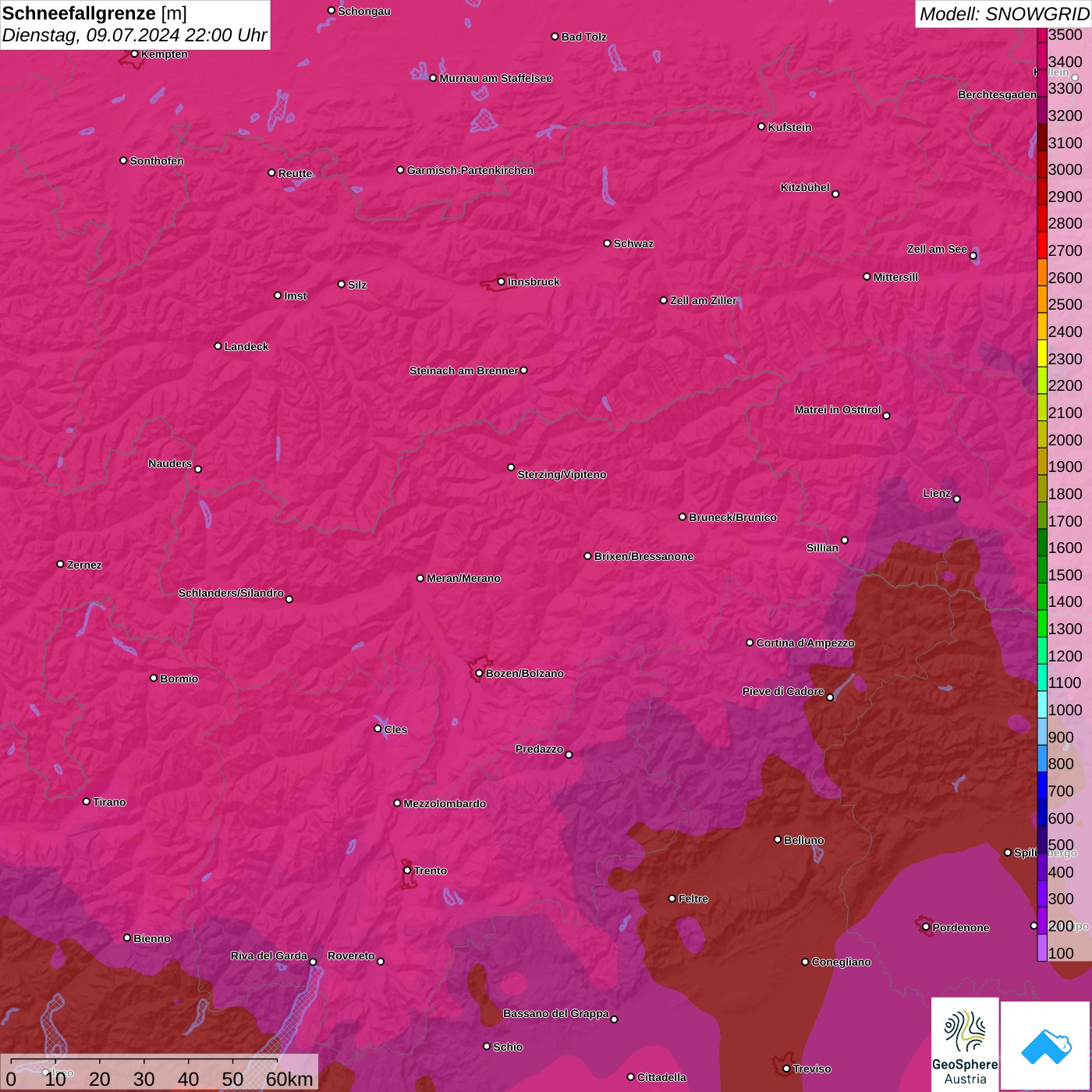Click the 'Cittadella' label
1092x1092 pixels.
tap(662, 1077)
